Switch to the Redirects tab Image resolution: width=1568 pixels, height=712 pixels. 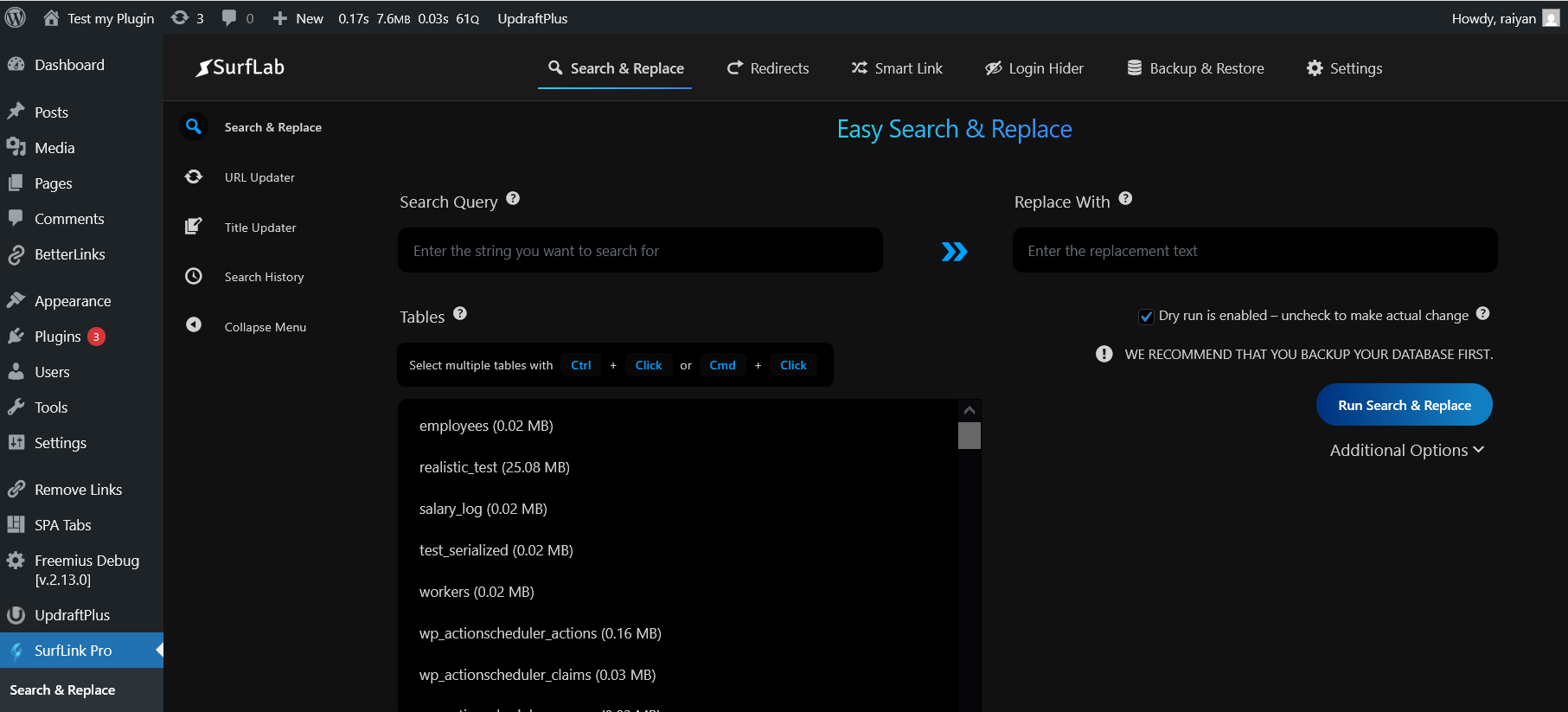tap(768, 68)
